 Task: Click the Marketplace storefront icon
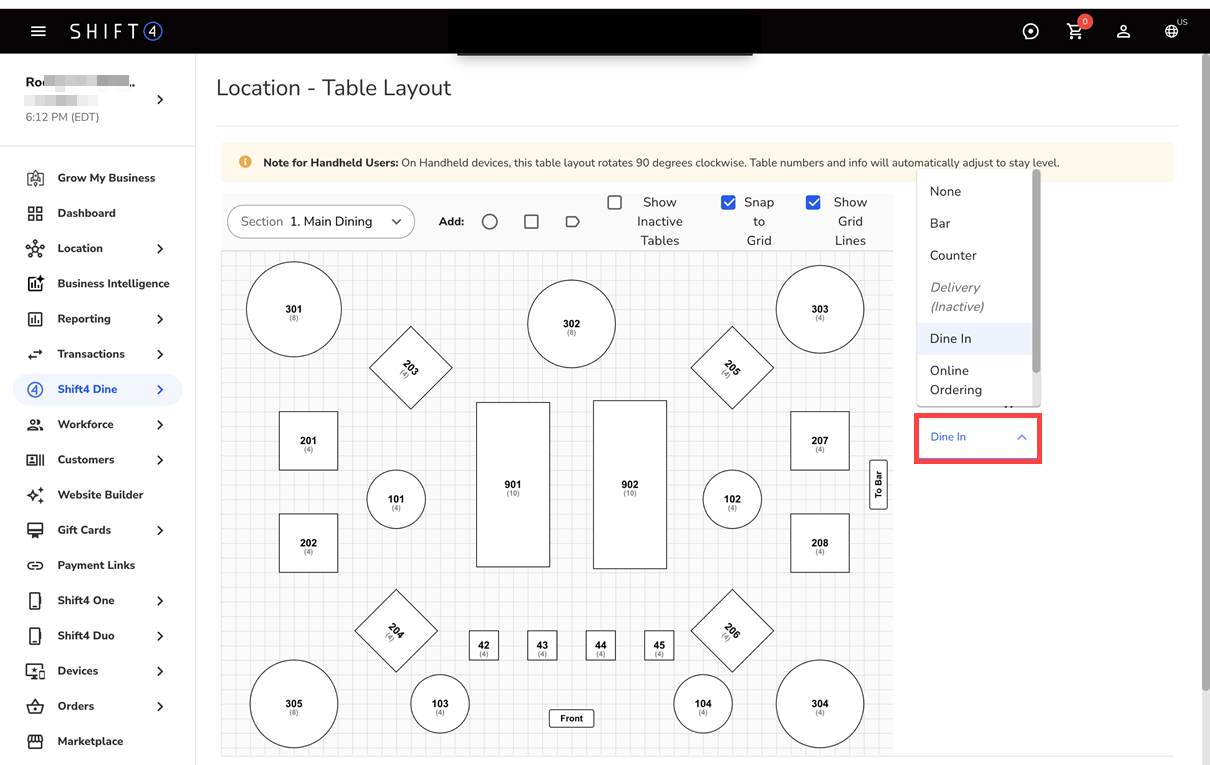coord(35,741)
